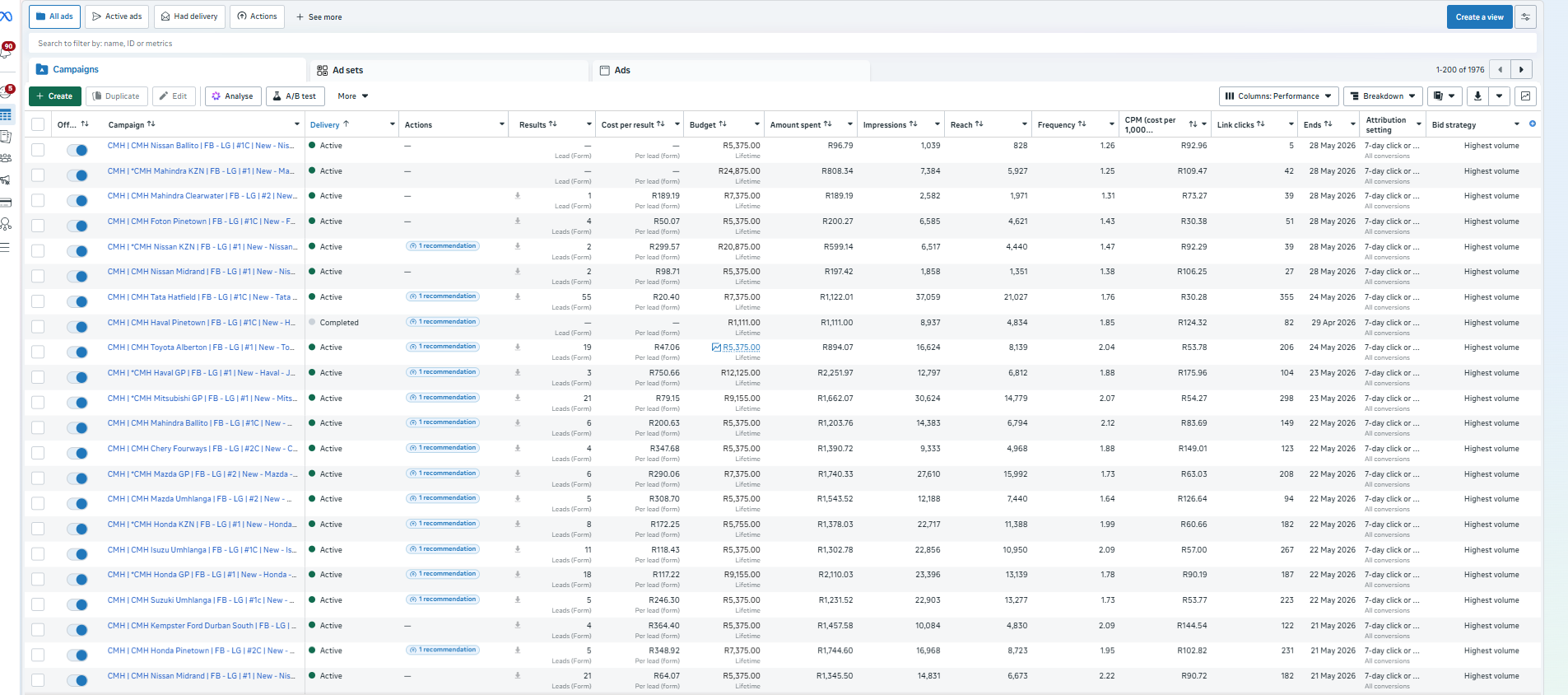Open Attribution setting column options arrow
This screenshot has height=695, width=1568.
pyautogui.click(x=1419, y=124)
